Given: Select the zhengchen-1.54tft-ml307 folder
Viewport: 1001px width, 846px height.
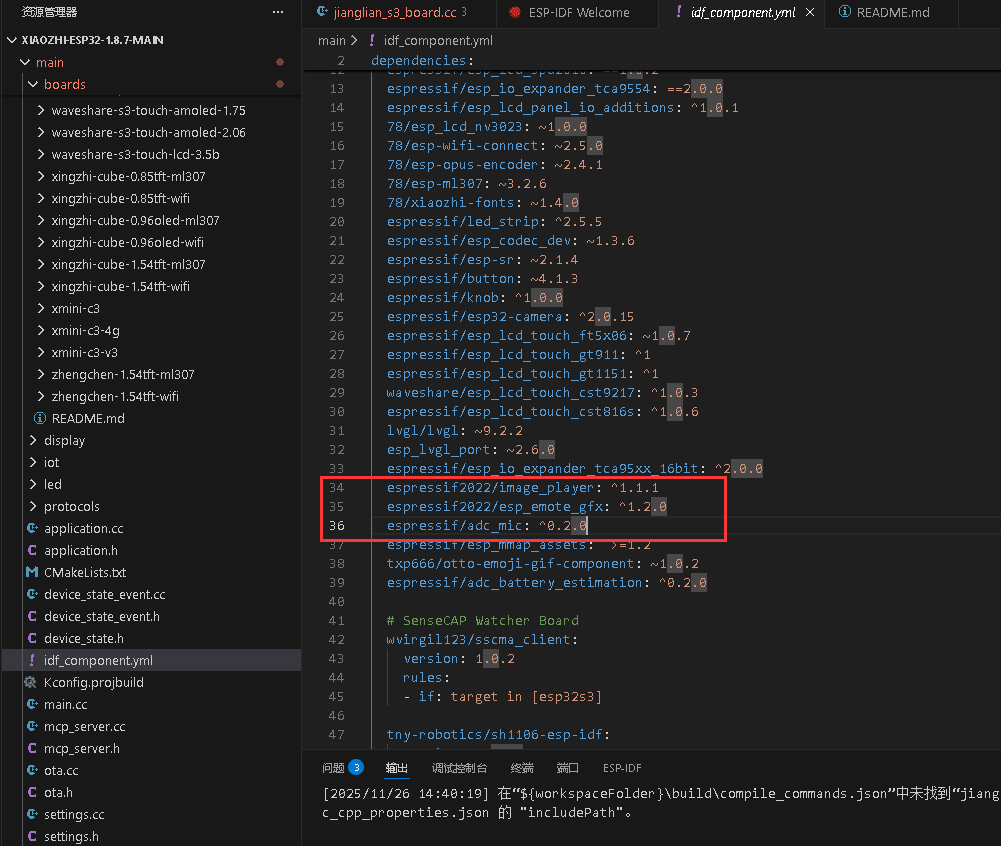Looking at the screenshot, I should 123,375.
